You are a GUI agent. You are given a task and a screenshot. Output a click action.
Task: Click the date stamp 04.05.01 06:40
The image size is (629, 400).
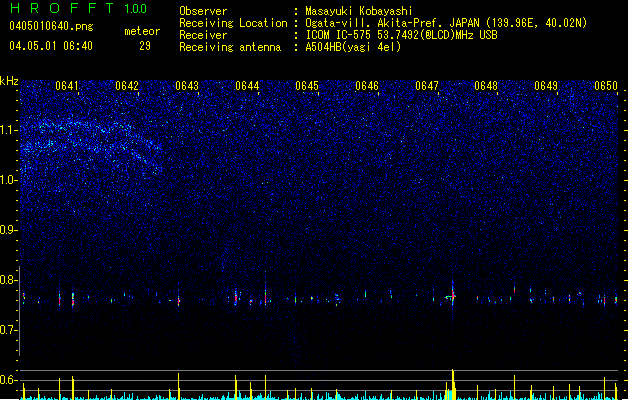51,46
